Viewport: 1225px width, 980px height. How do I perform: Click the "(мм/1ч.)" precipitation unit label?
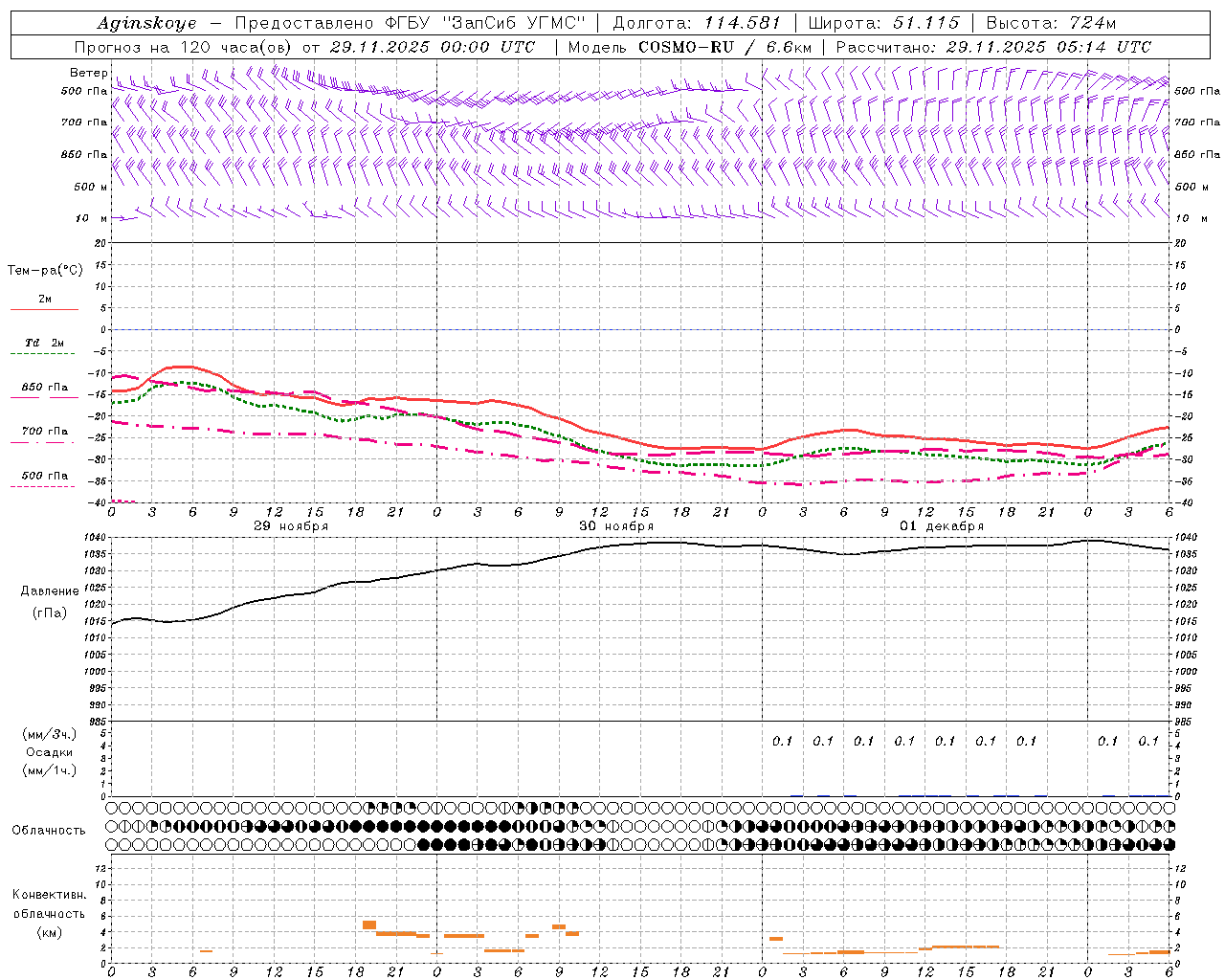coord(50,770)
